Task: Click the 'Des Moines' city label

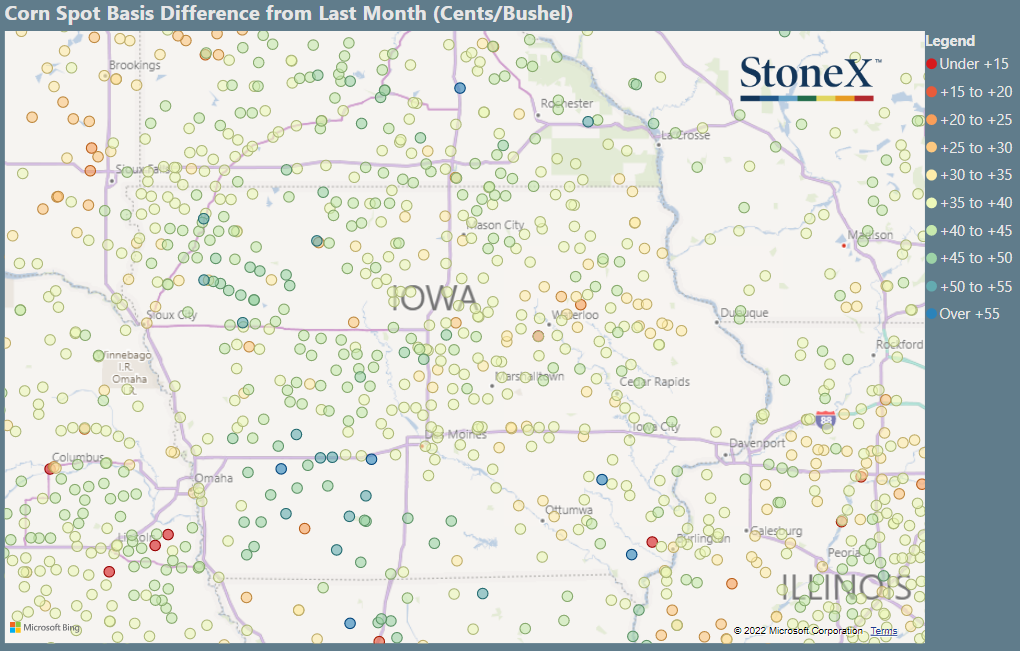Action: tap(455, 434)
